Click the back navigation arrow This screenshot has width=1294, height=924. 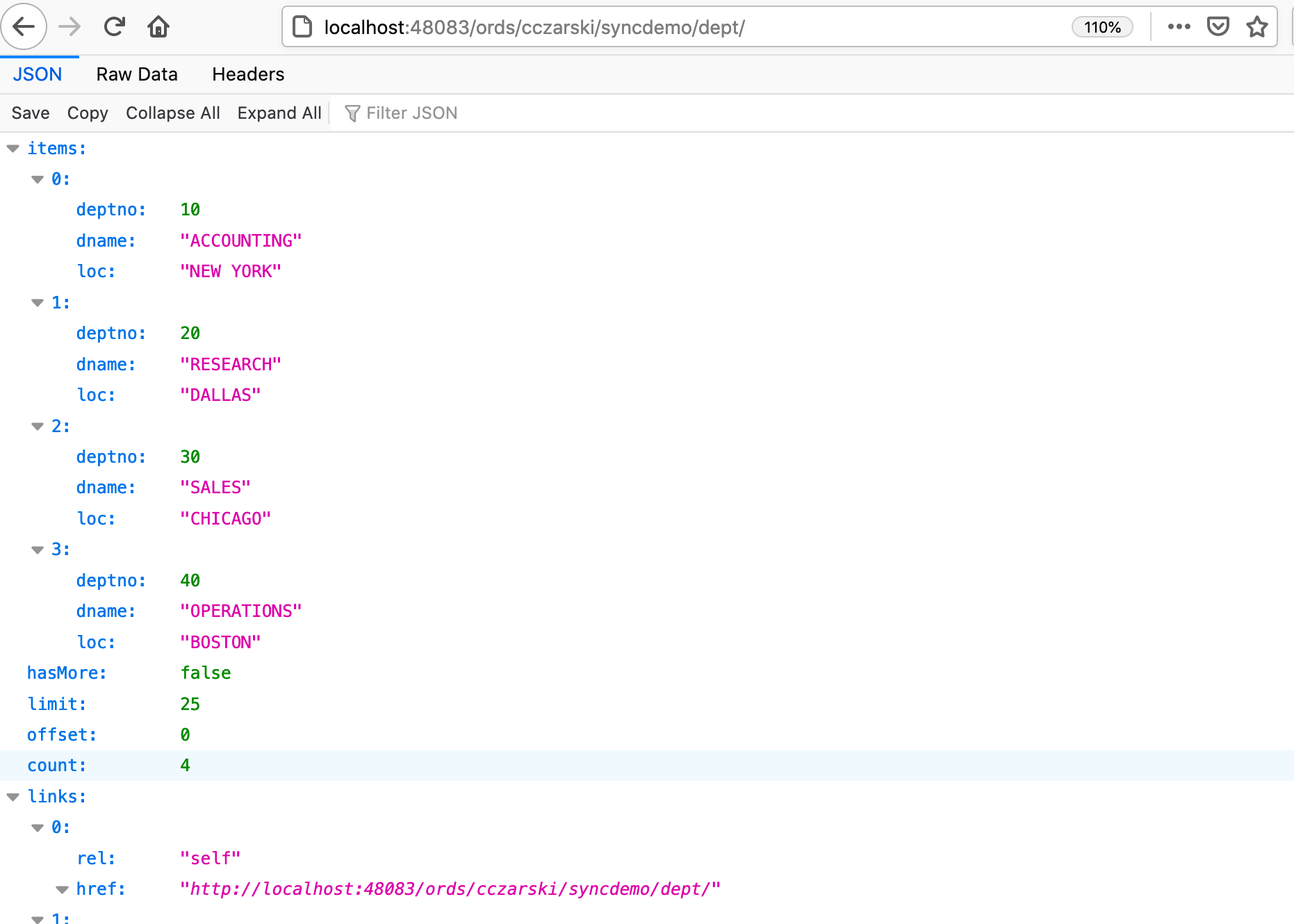pos(24,26)
